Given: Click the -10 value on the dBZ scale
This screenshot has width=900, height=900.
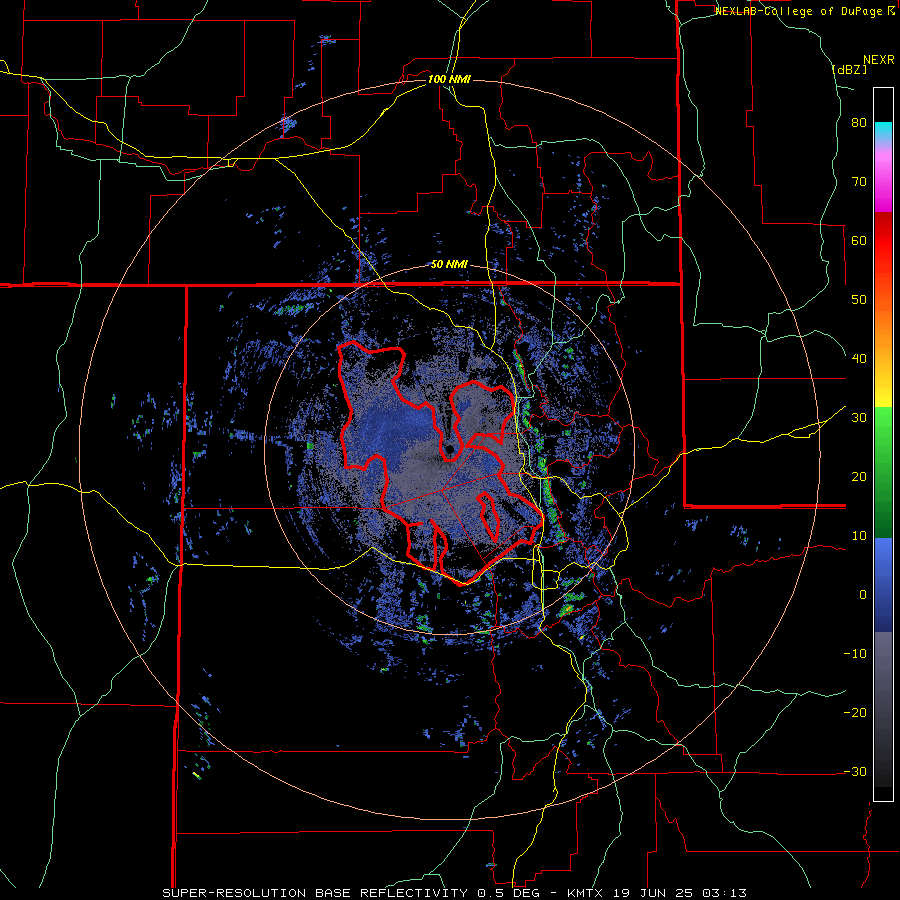Looking at the screenshot, I should [855, 653].
